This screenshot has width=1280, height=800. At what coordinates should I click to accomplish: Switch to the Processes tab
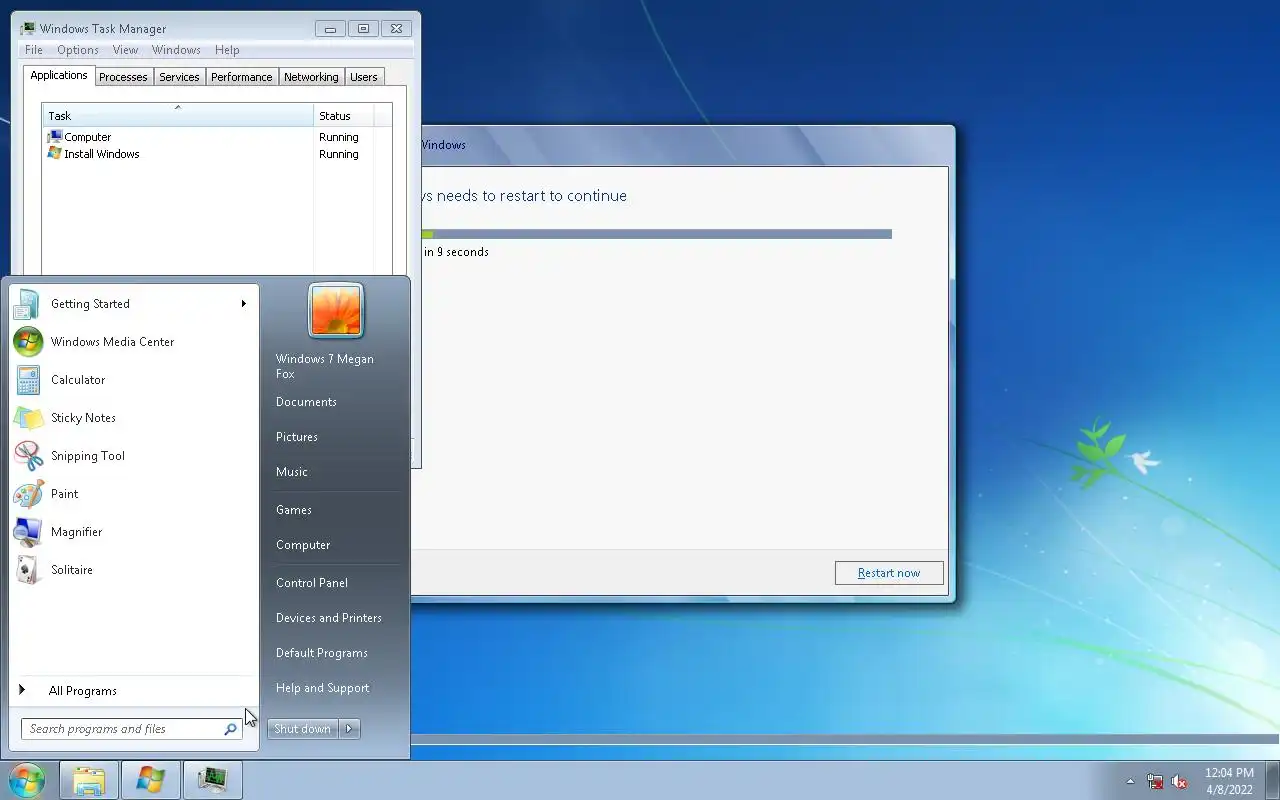[x=123, y=77]
